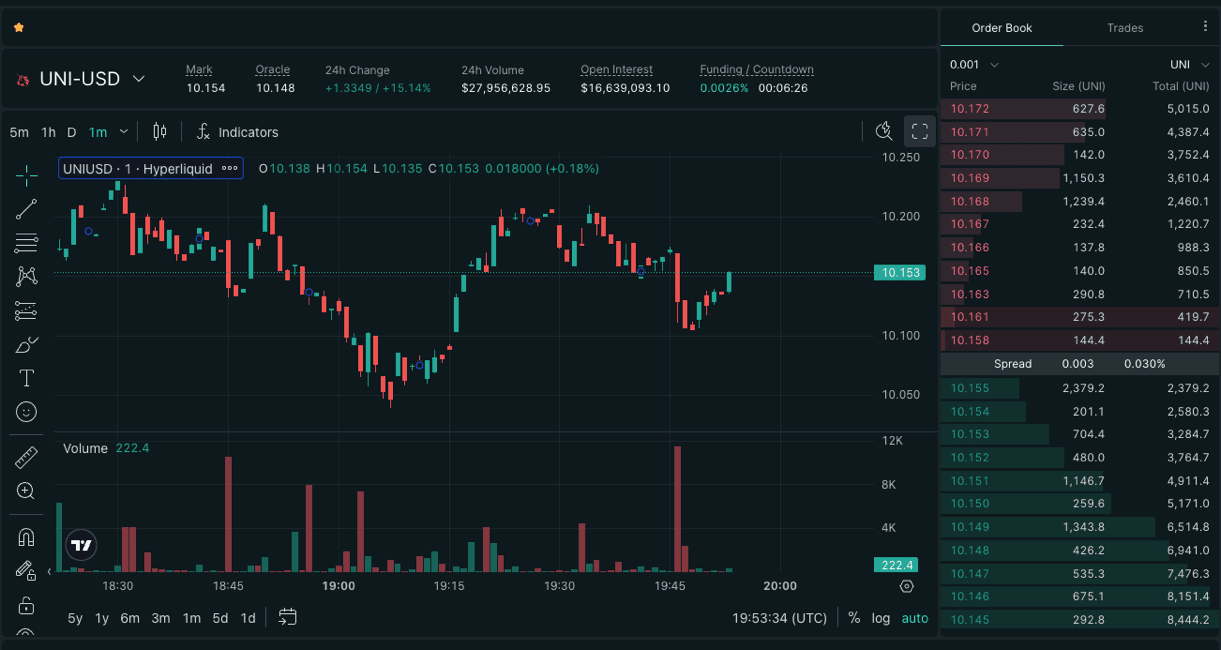
Task: Toggle auto price scale
Action: [x=915, y=618]
